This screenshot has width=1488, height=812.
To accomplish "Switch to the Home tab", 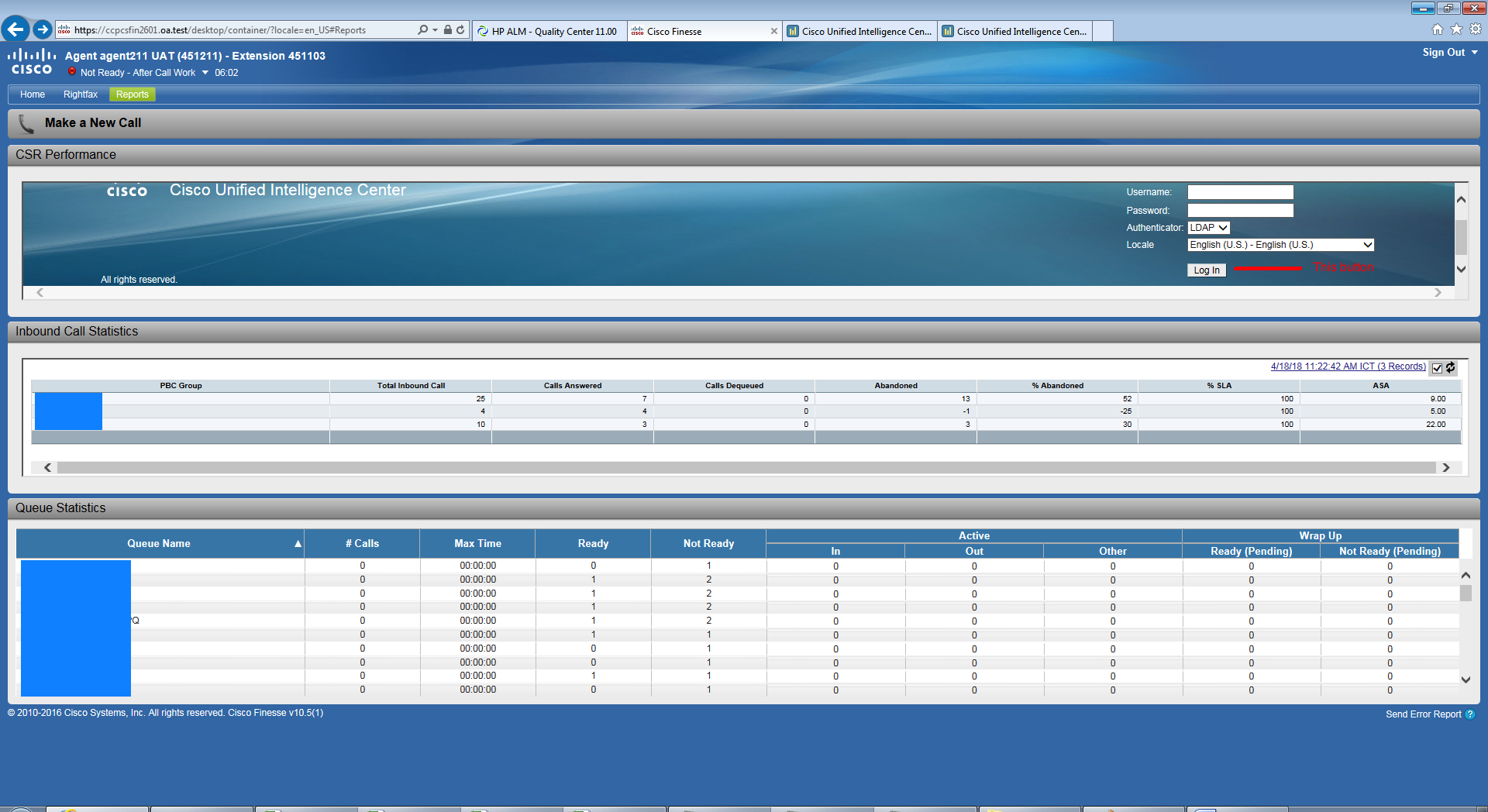I will [x=33, y=95].
